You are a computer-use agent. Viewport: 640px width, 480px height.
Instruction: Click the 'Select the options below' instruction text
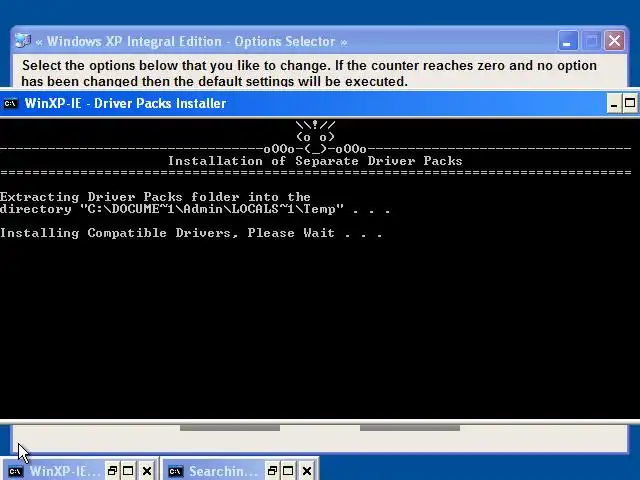click(x=309, y=73)
